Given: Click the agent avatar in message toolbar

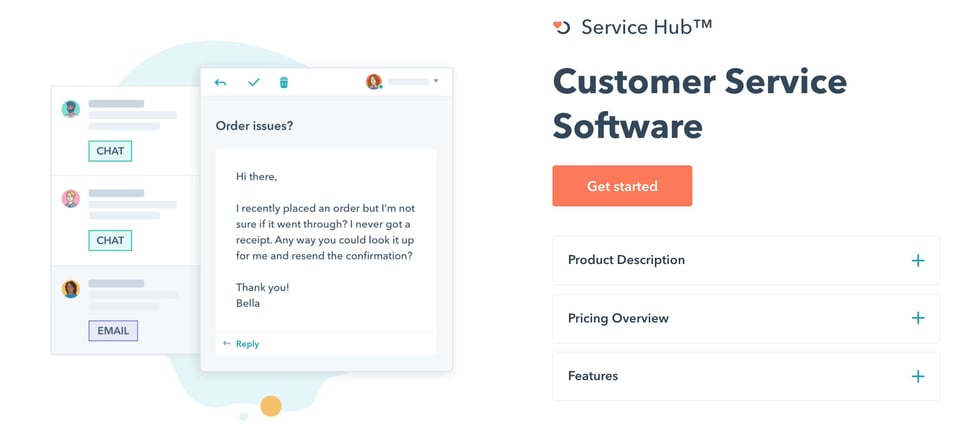Looking at the screenshot, I should 374,82.
